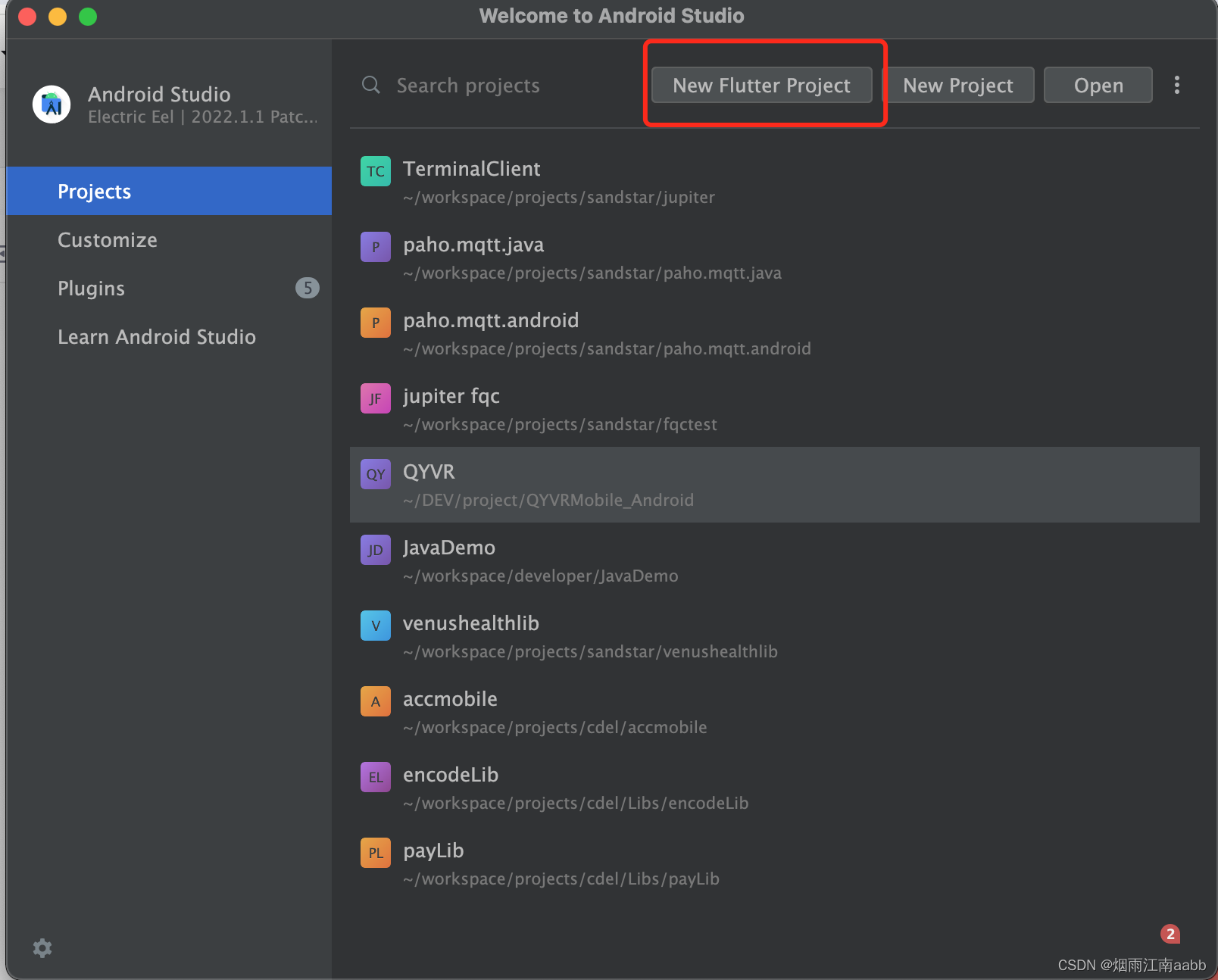Open the jupiter fqc project name

point(451,396)
